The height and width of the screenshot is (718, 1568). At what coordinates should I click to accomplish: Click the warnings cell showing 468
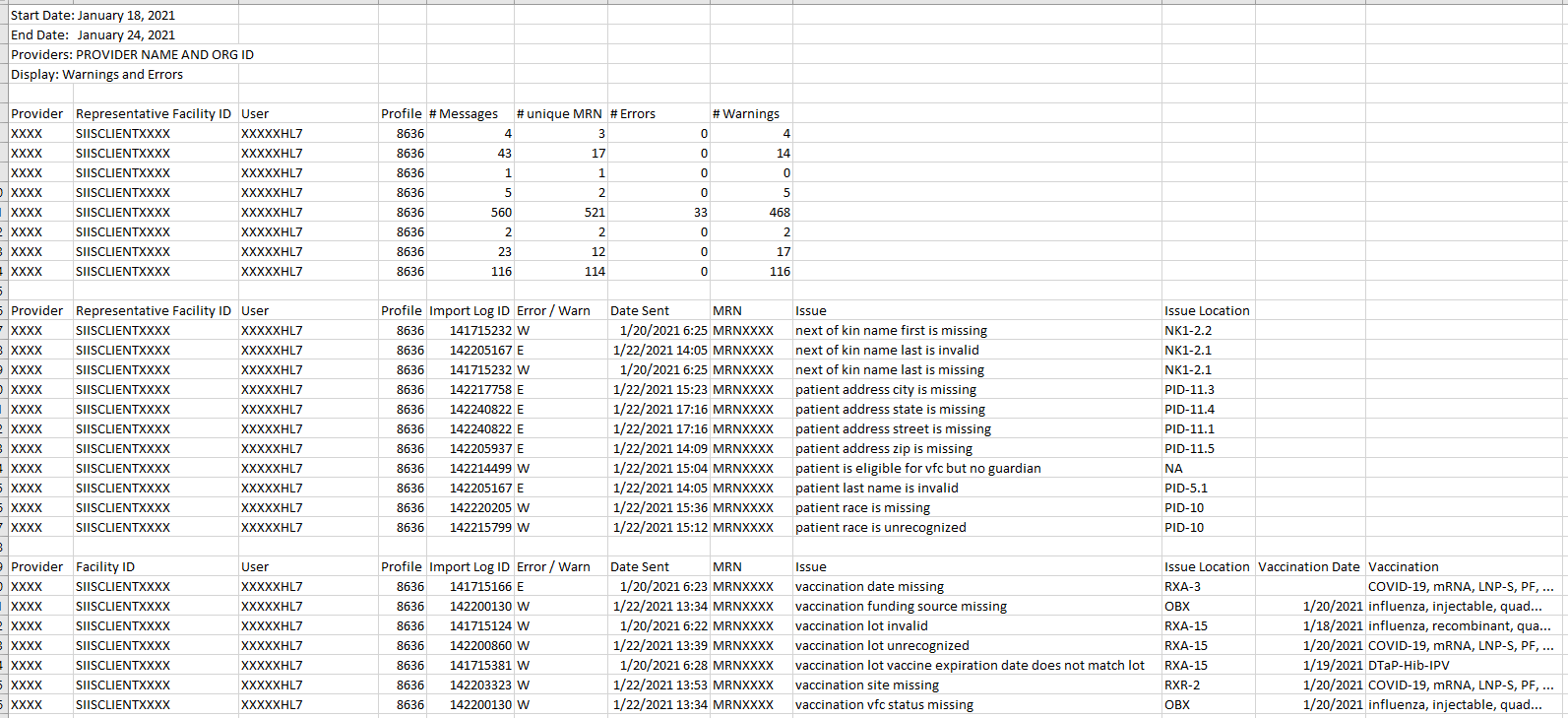click(751, 213)
